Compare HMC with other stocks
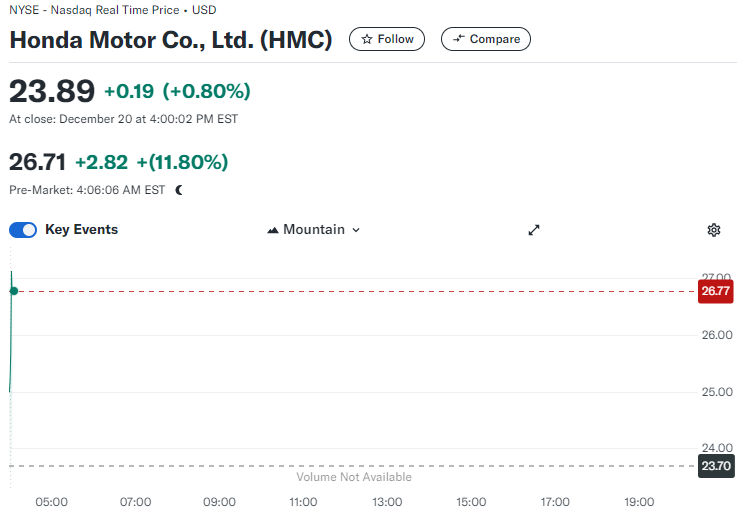The height and width of the screenshot is (521, 744). [x=486, y=39]
